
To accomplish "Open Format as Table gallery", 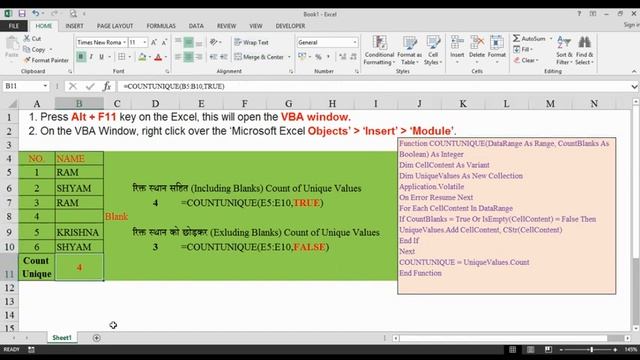I will [x=409, y=50].
